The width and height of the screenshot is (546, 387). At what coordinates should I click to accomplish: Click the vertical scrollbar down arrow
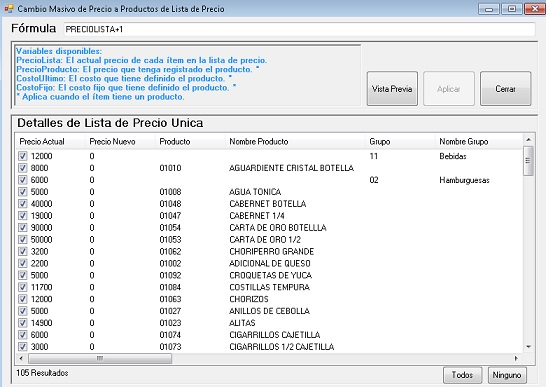click(528, 347)
